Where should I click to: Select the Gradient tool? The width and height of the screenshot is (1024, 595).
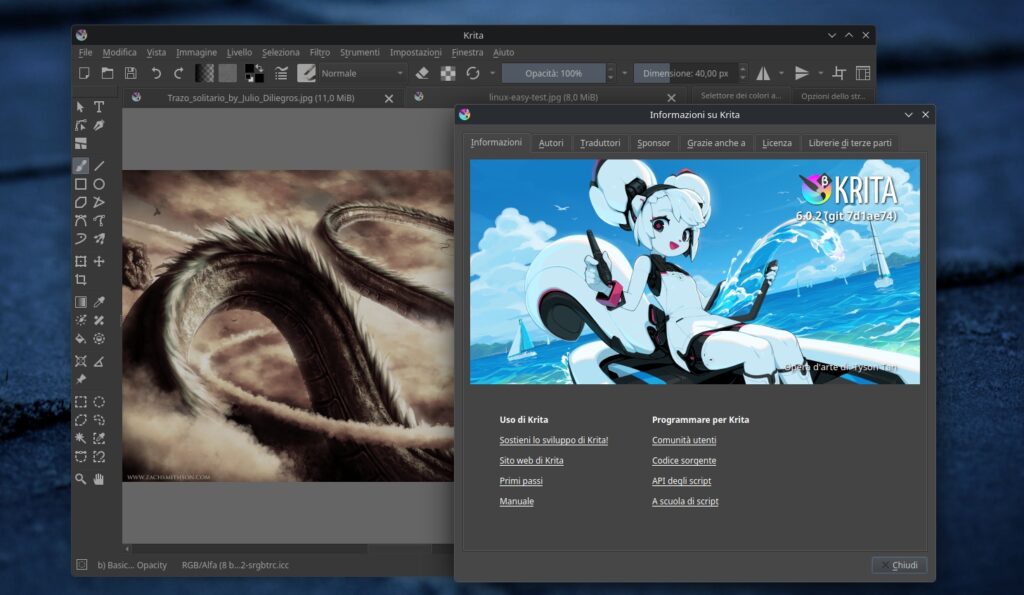(80, 302)
